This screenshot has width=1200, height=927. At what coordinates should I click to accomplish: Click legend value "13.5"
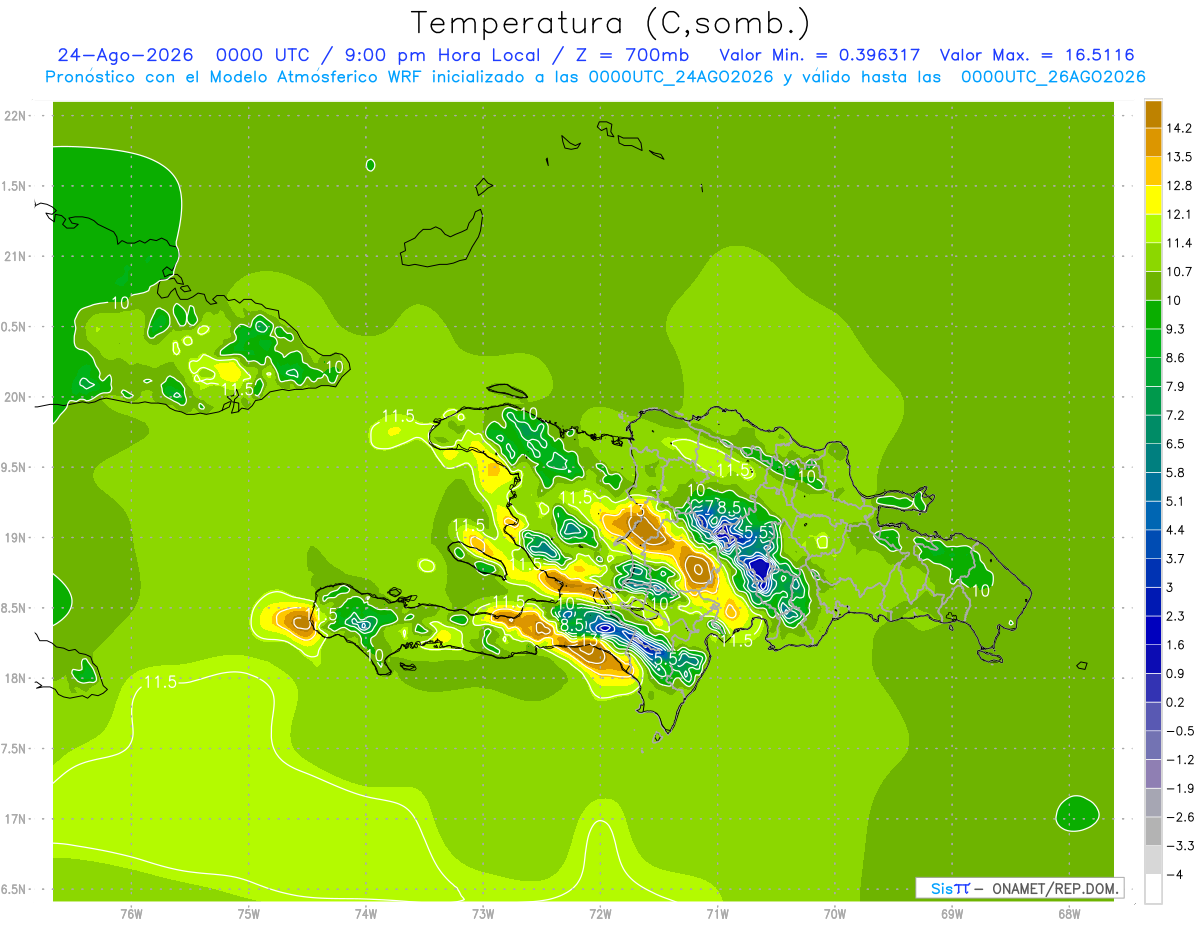pyautogui.click(x=1180, y=157)
